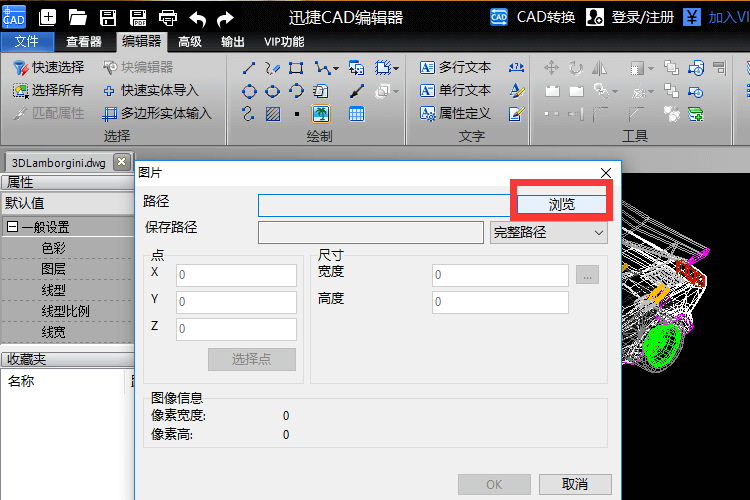750x500 pixels.
Task: Select the Circle drawing tool
Action: pos(249,91)
